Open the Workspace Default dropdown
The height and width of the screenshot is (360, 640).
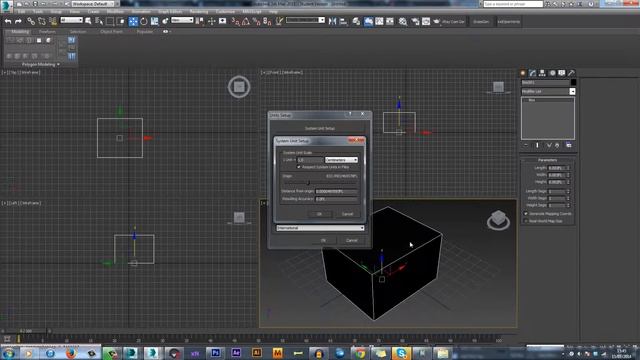pos(93,4)
